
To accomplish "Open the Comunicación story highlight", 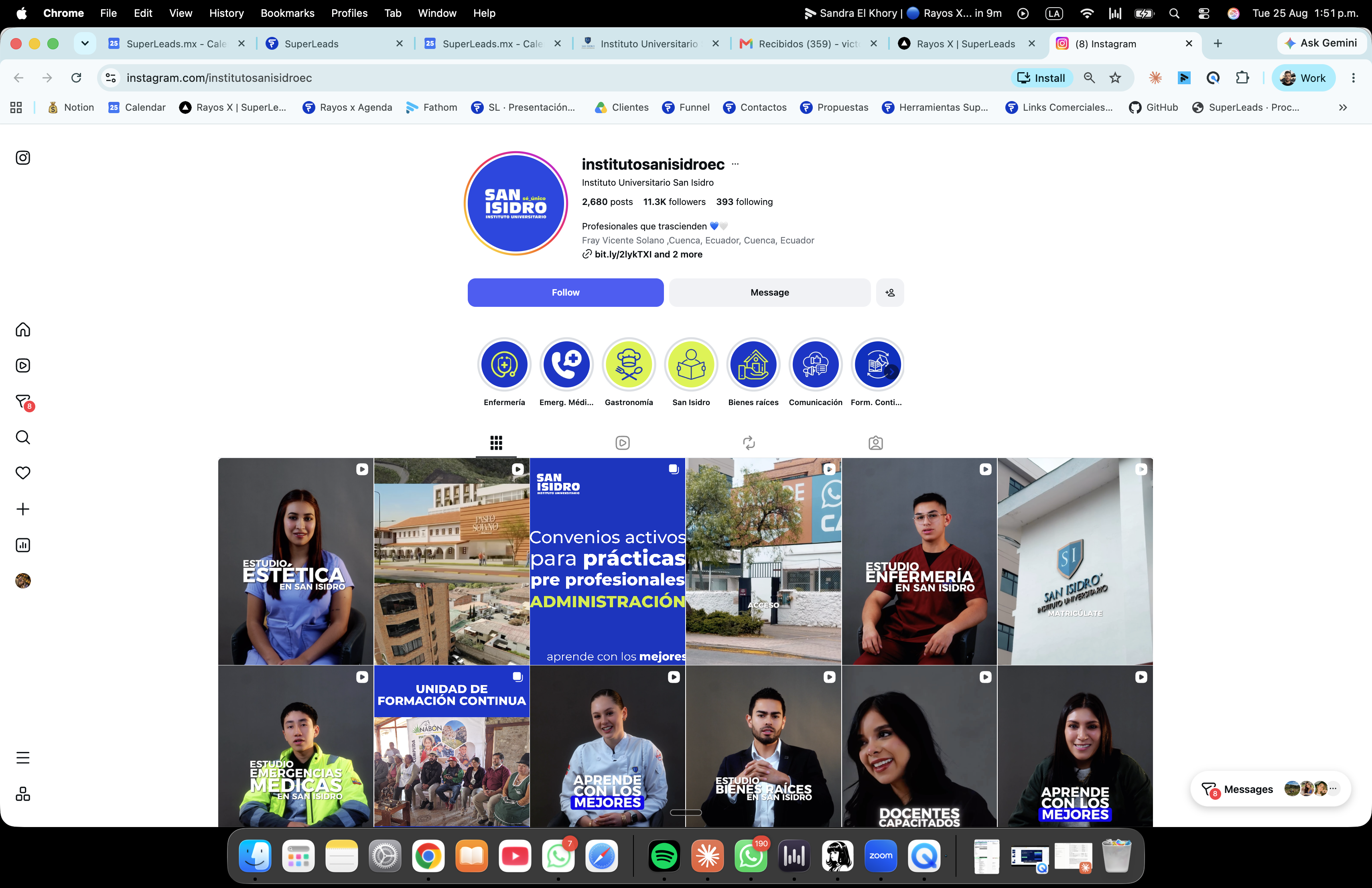I will tap(816, 365).
